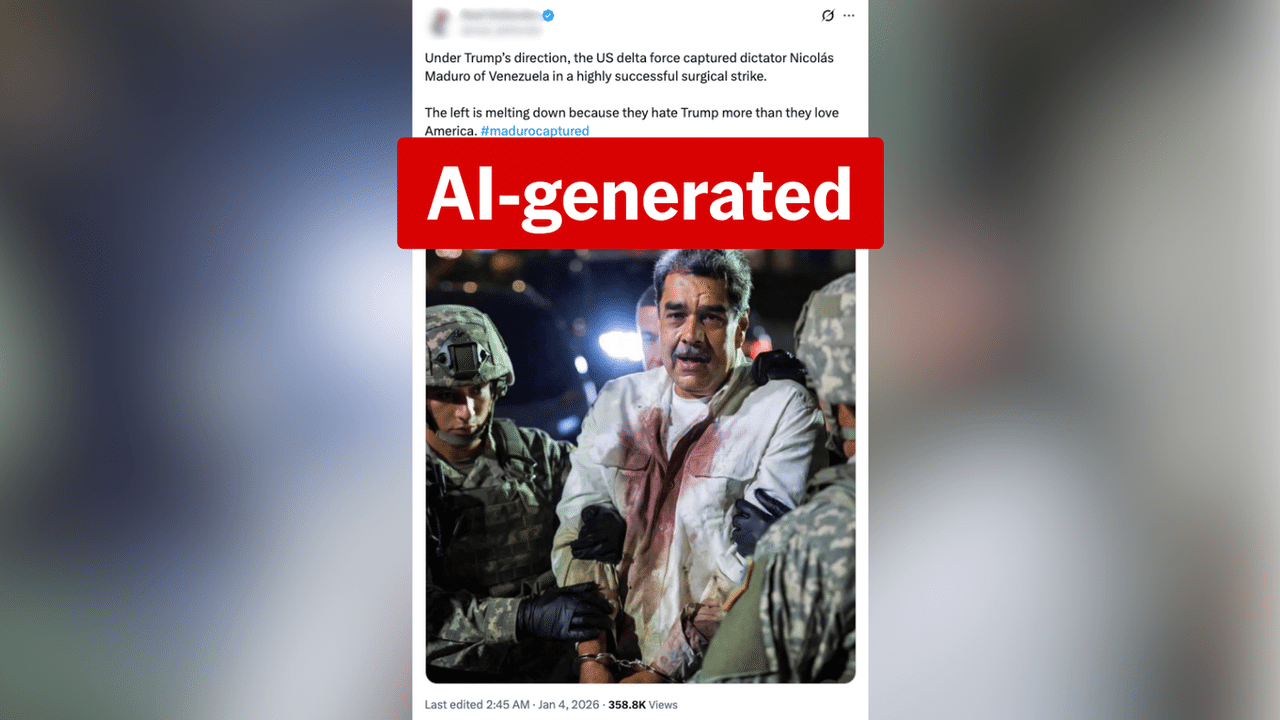
Task: Click the Views label
Action: coord(663,705)
